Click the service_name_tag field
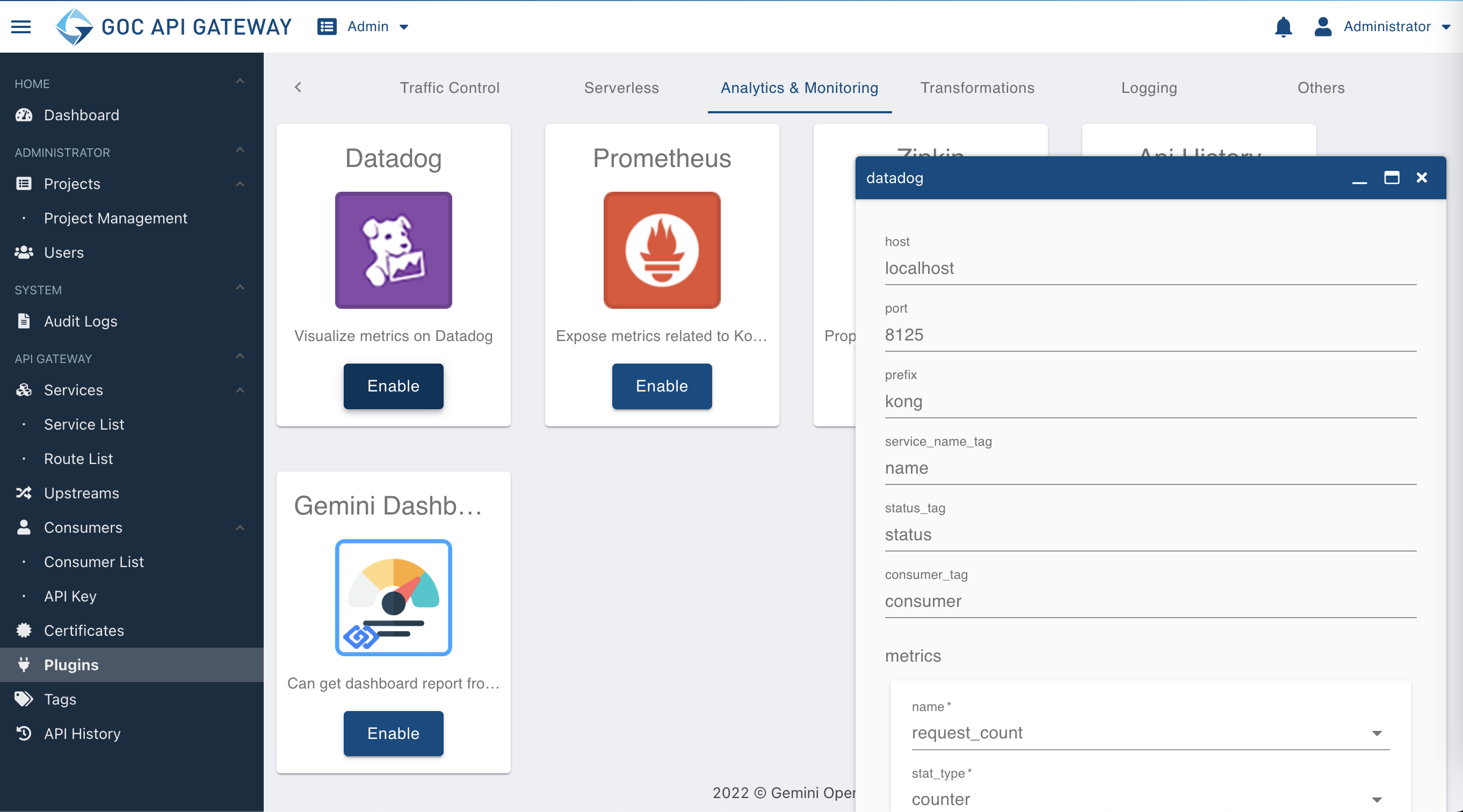This screenshot has width=1463, height=812. coord(1150,468)
